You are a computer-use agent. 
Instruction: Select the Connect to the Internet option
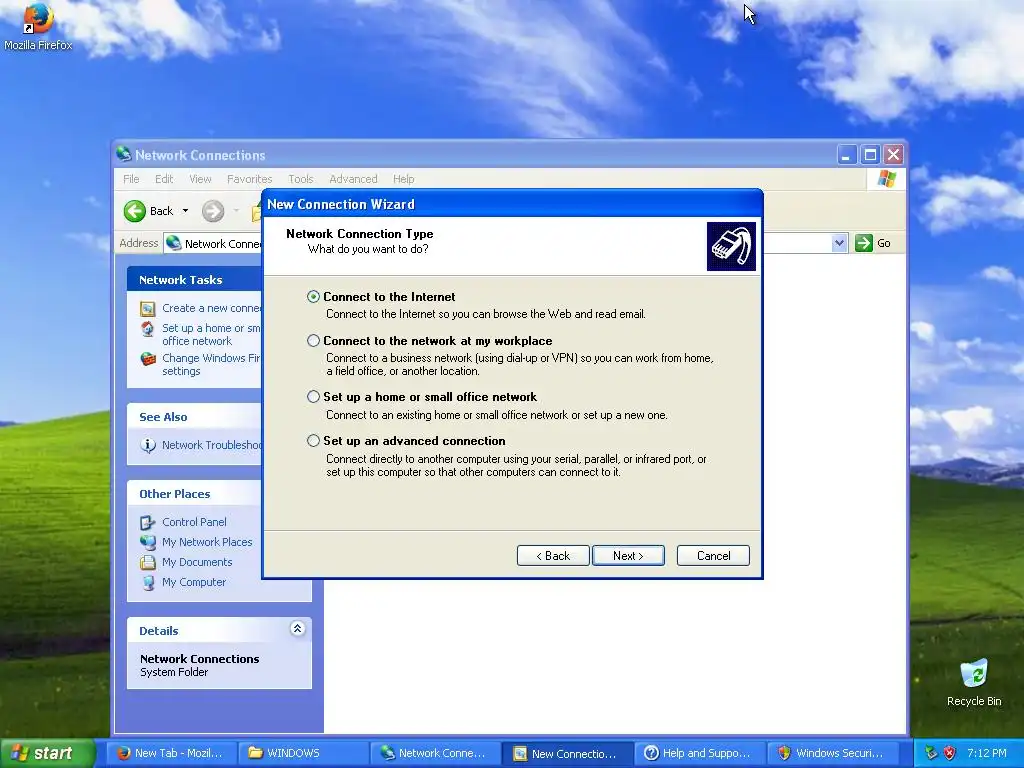tap(313, 296)
